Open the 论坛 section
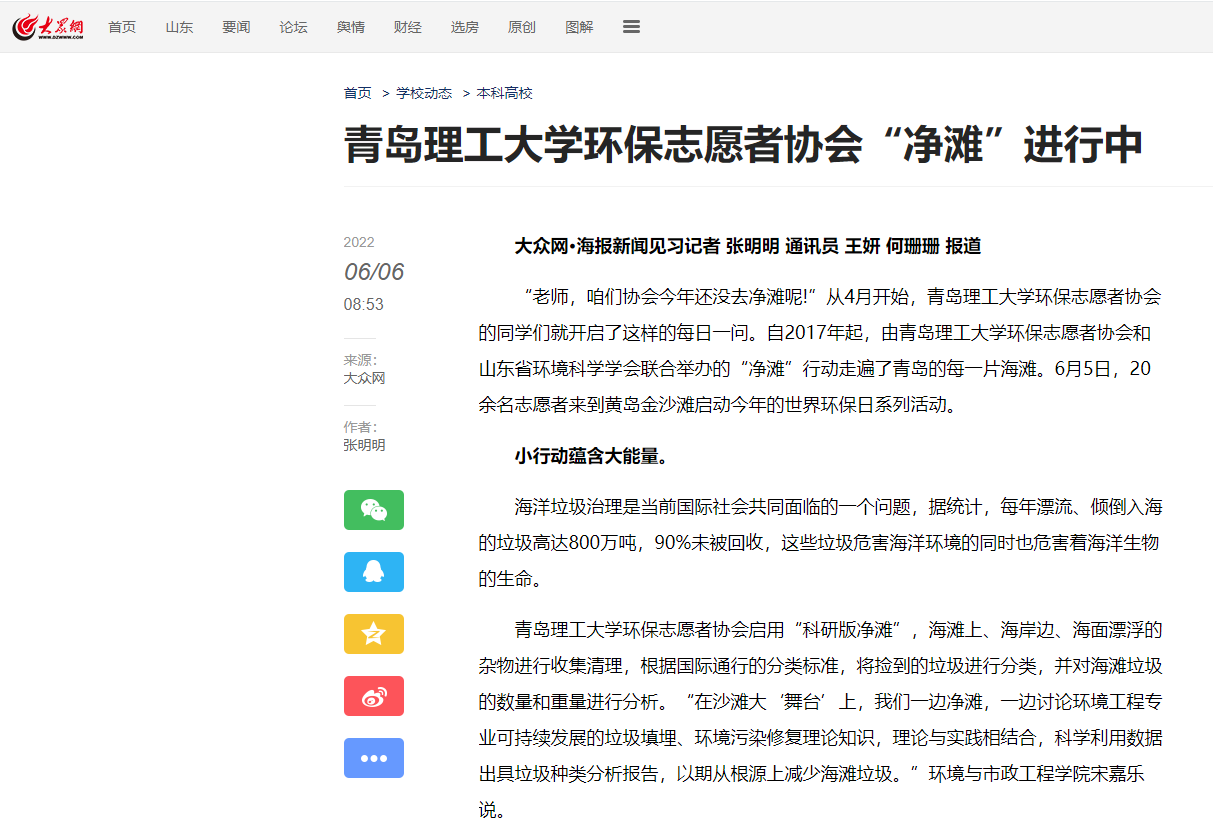The width and height of the screenshot is (1213, 824). pyautogui.click(x=293, y=27)
